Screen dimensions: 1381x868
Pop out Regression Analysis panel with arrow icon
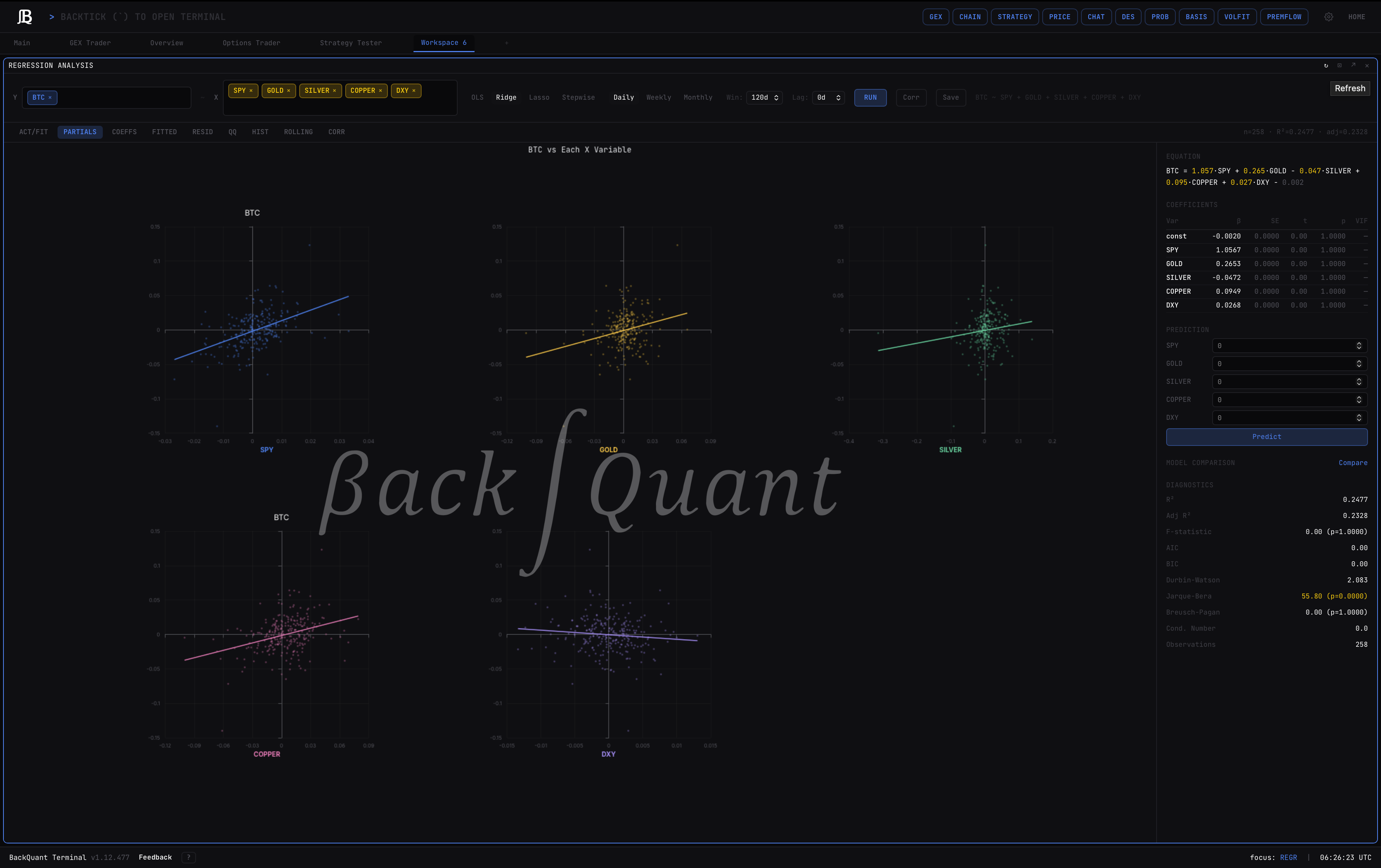click(x=1353, y=65)
